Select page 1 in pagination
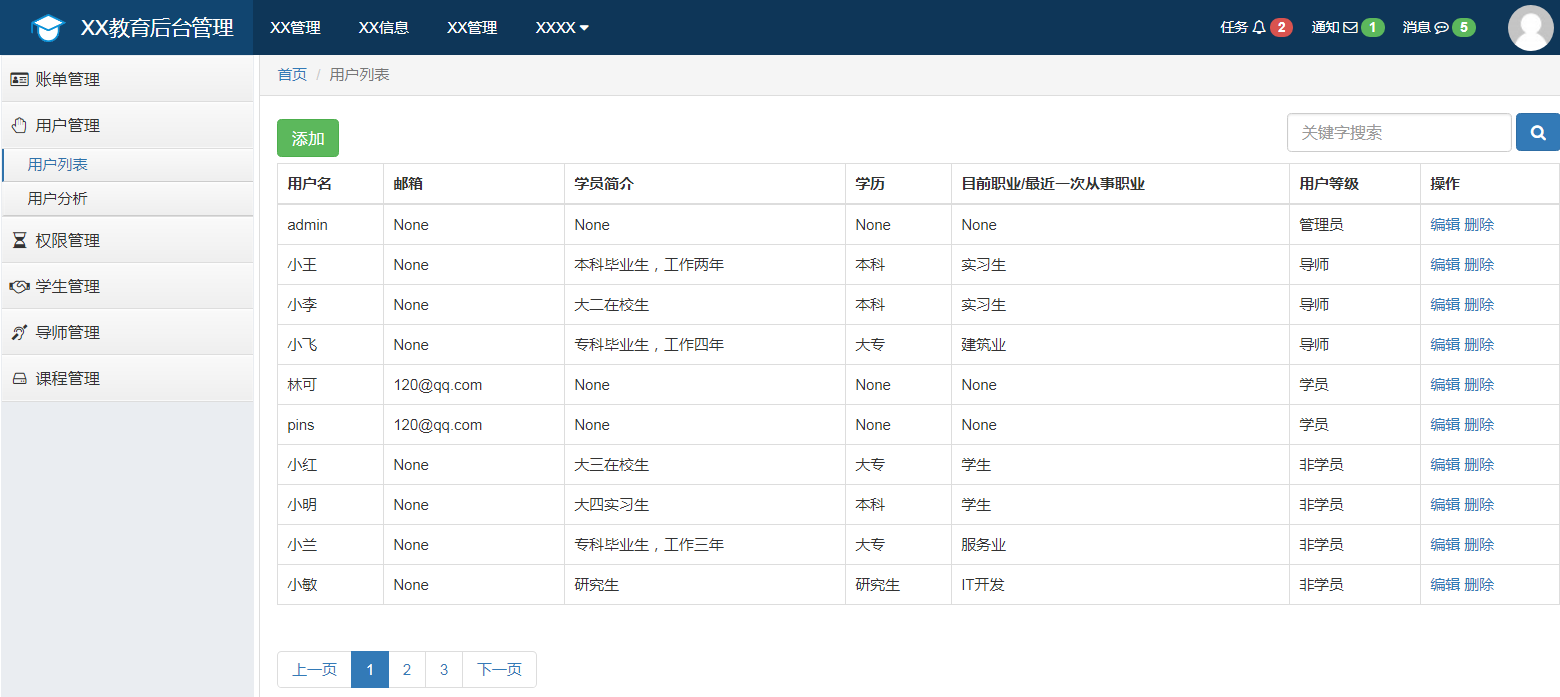 [370, 669]
